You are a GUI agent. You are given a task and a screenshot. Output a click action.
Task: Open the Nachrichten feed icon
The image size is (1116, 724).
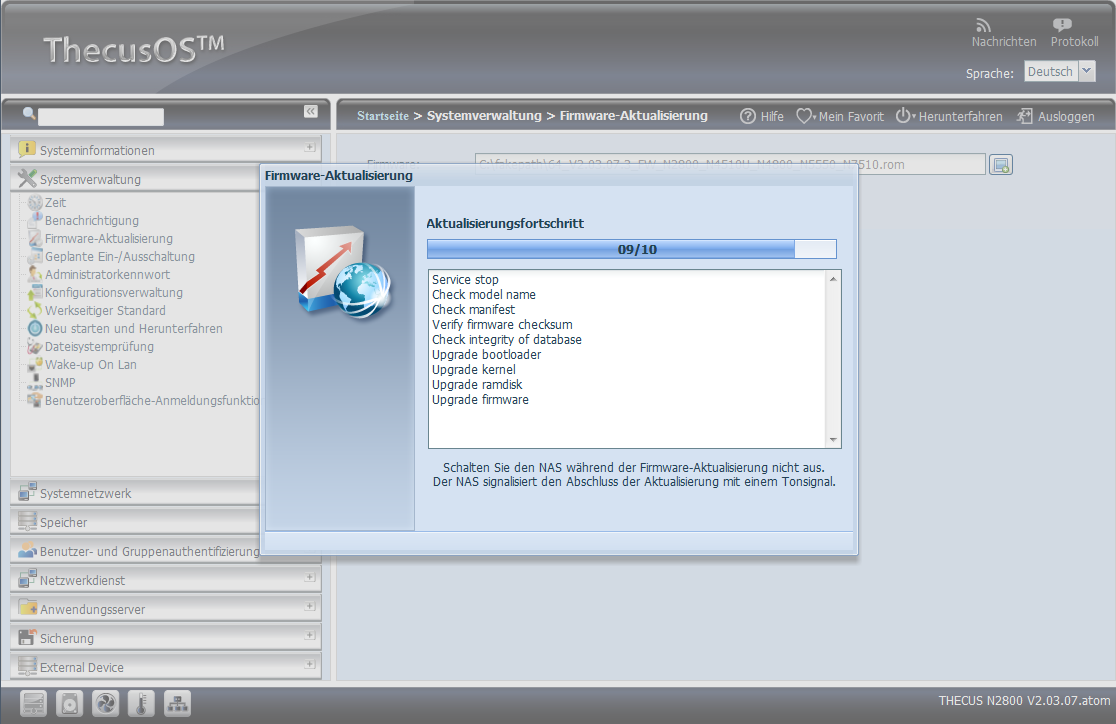tap(983, 26)
